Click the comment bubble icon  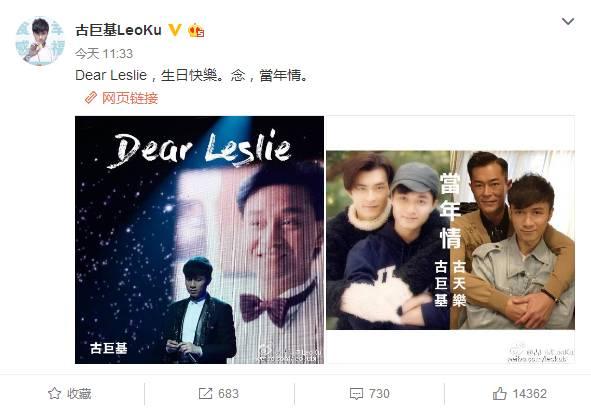[356, 394]
